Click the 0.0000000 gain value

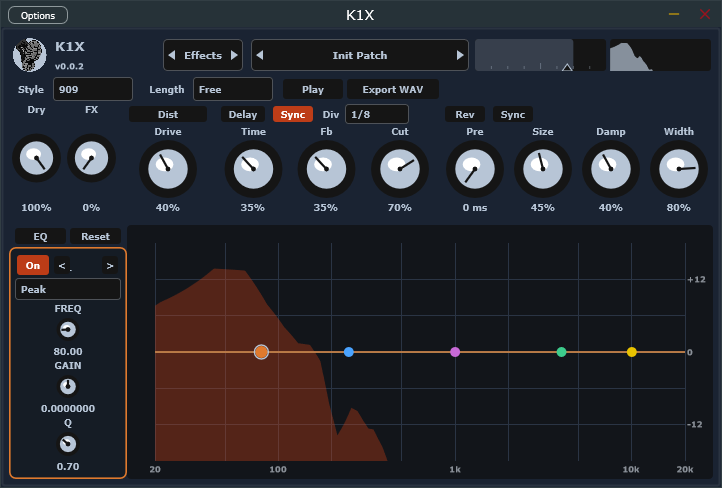pos(68,408)
